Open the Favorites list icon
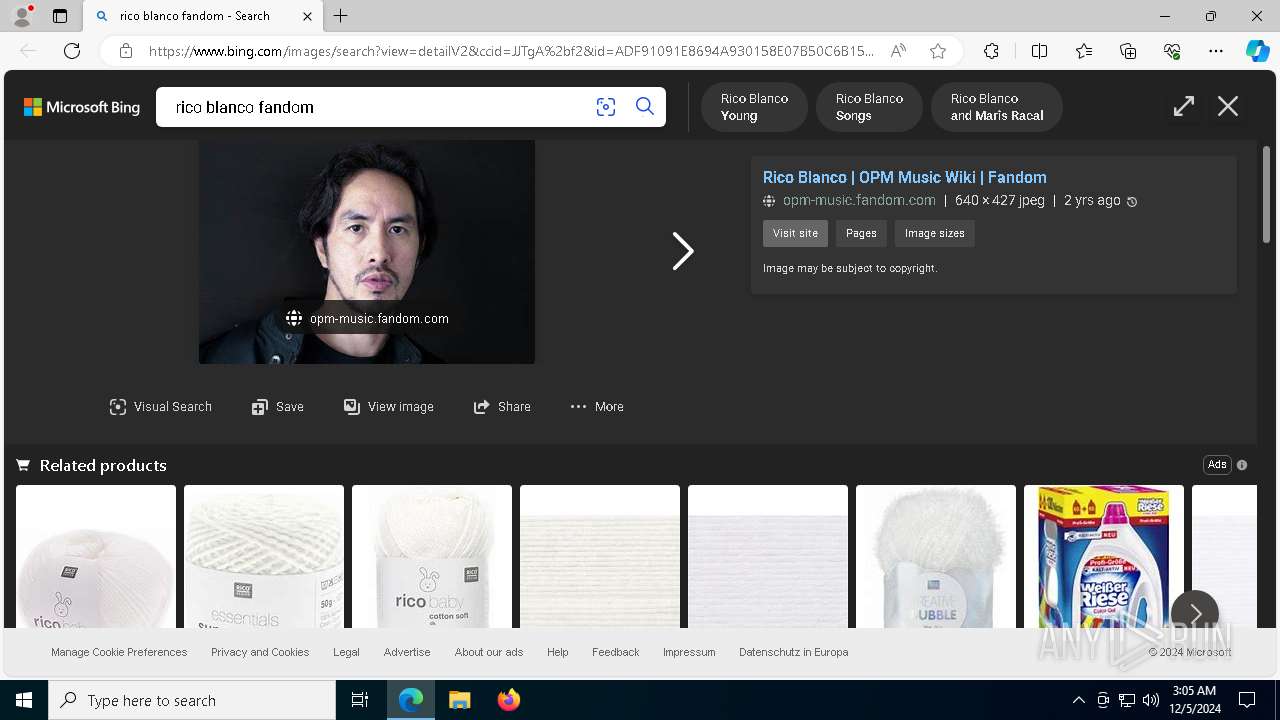The image size is (1280, 720). click(x=1084, y=51)
